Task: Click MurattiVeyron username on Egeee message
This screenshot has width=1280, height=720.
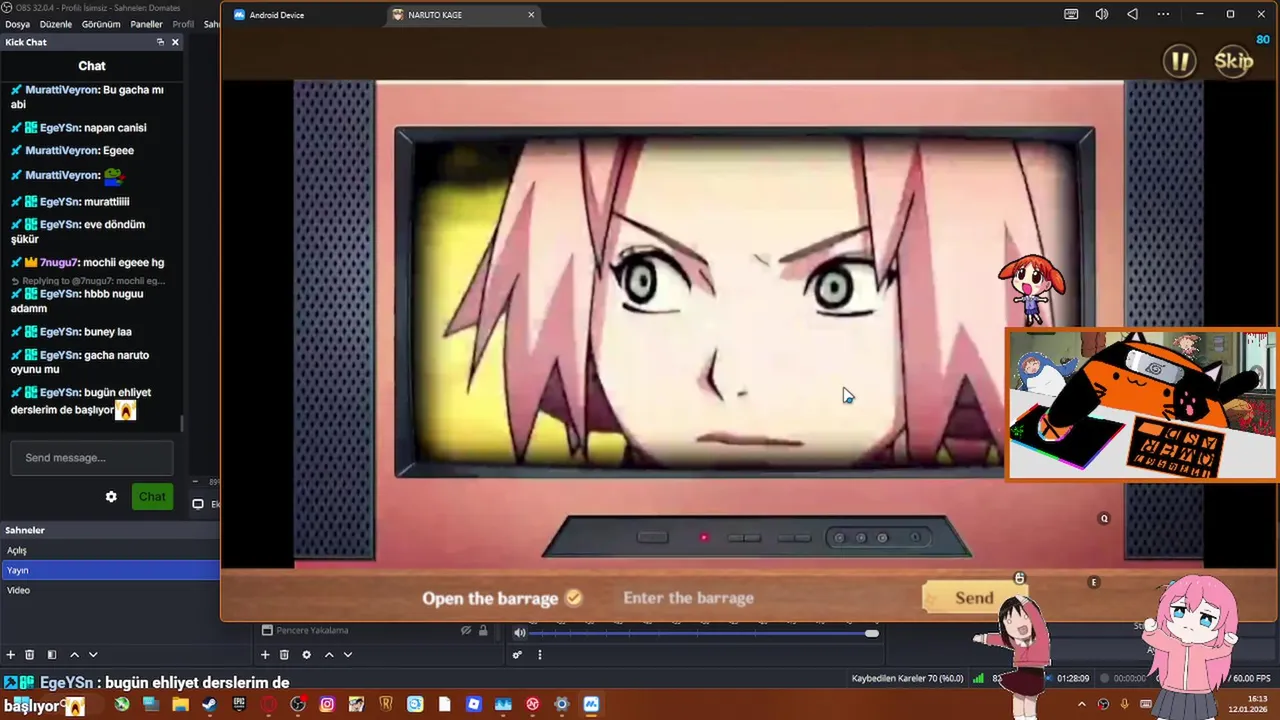Action: (62, 151)
